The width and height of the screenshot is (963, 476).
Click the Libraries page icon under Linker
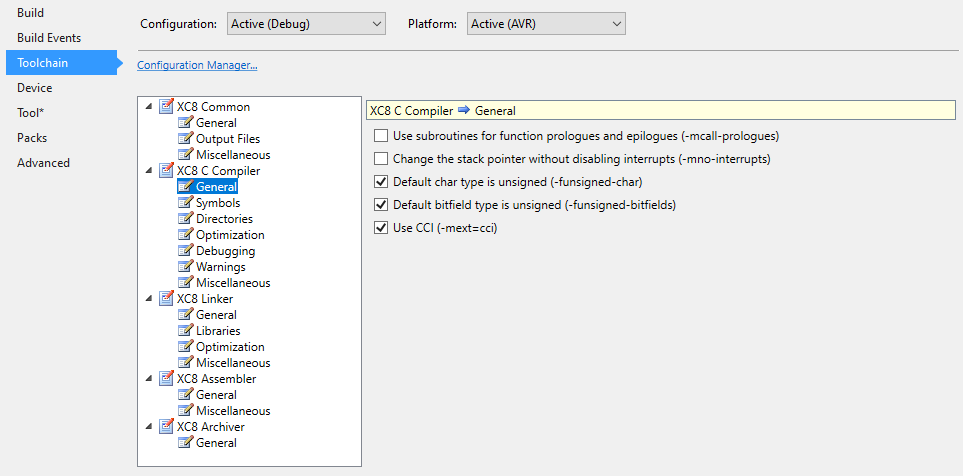point(185,331)
